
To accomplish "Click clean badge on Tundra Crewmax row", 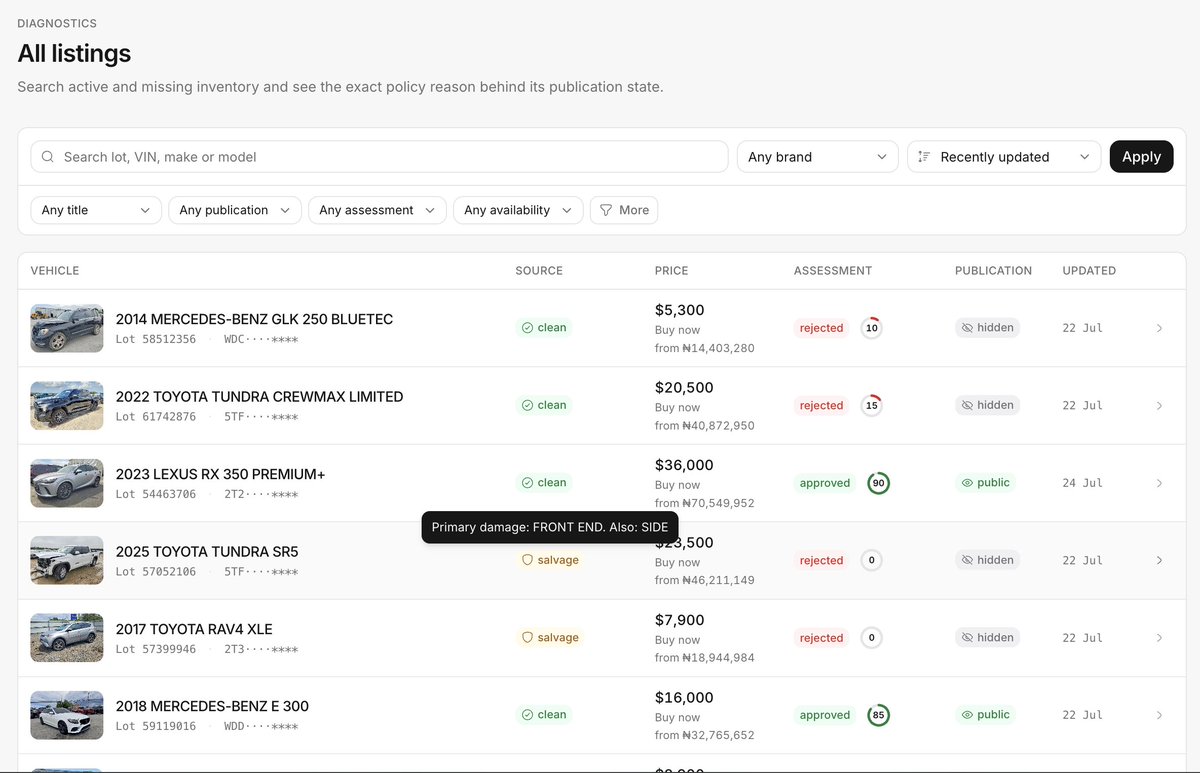I will click(x=544, y=405).
